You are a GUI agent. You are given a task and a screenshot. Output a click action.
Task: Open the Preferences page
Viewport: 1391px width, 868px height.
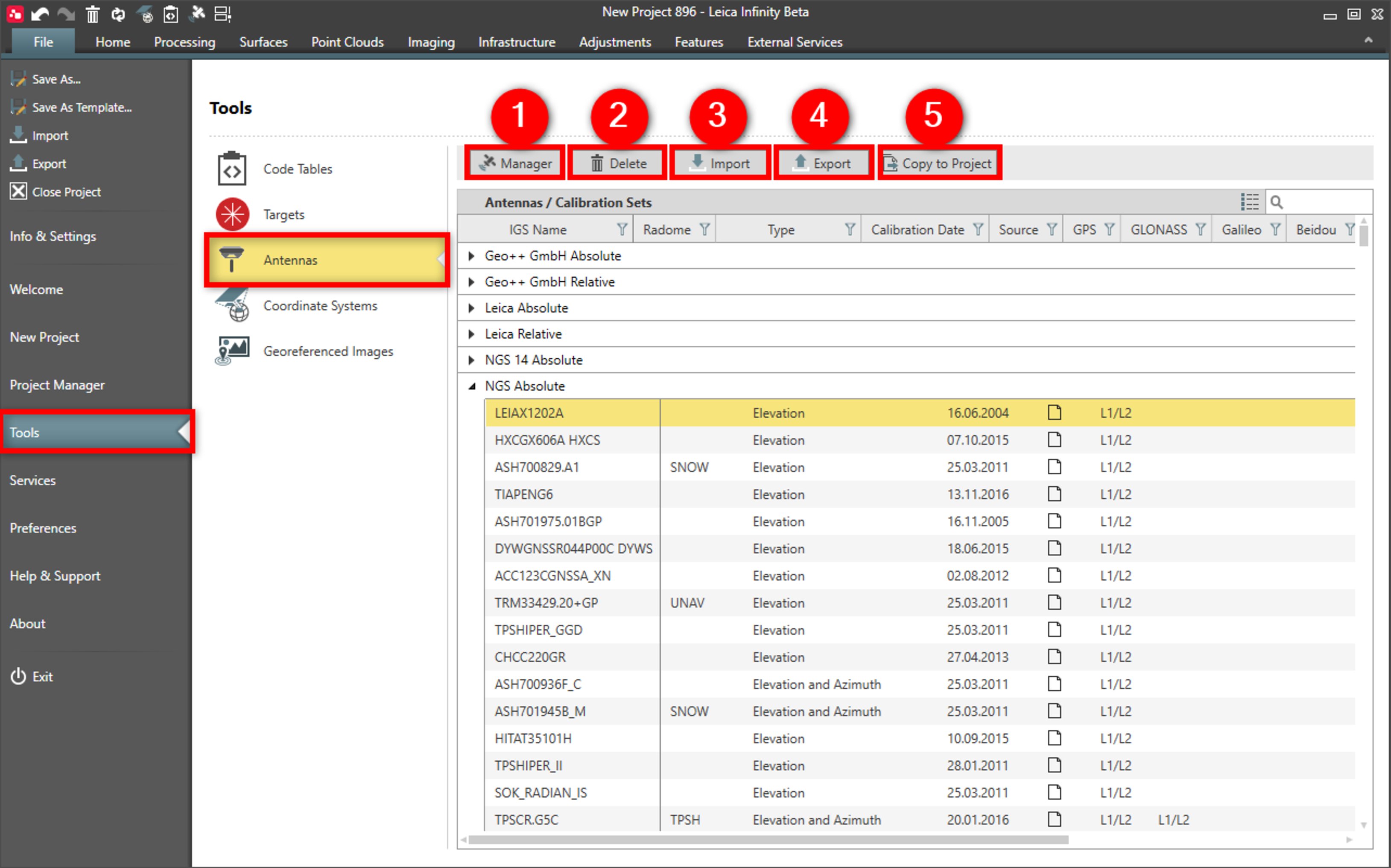[43, 528]
